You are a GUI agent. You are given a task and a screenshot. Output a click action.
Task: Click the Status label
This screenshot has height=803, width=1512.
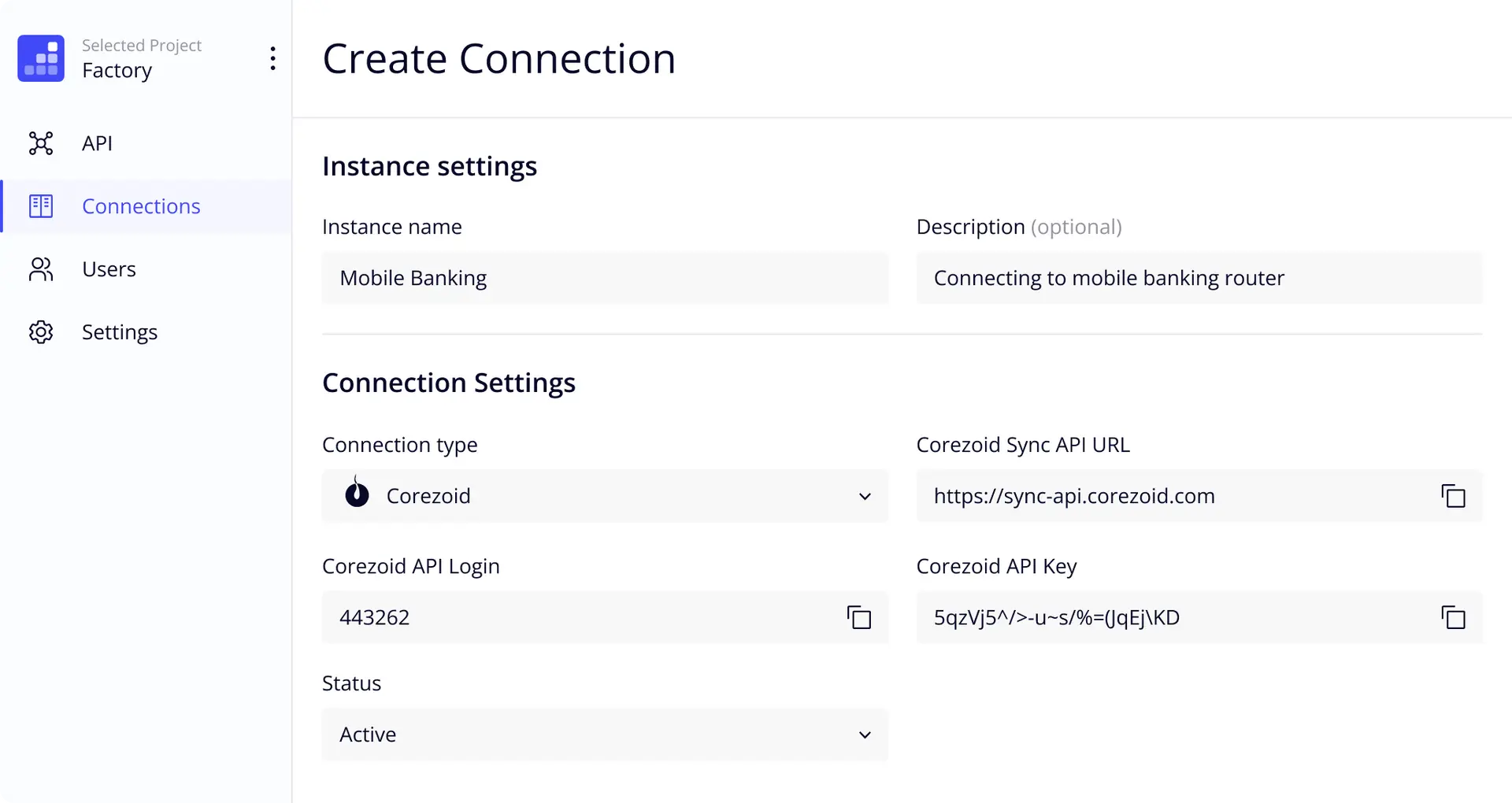coord(351,683)
